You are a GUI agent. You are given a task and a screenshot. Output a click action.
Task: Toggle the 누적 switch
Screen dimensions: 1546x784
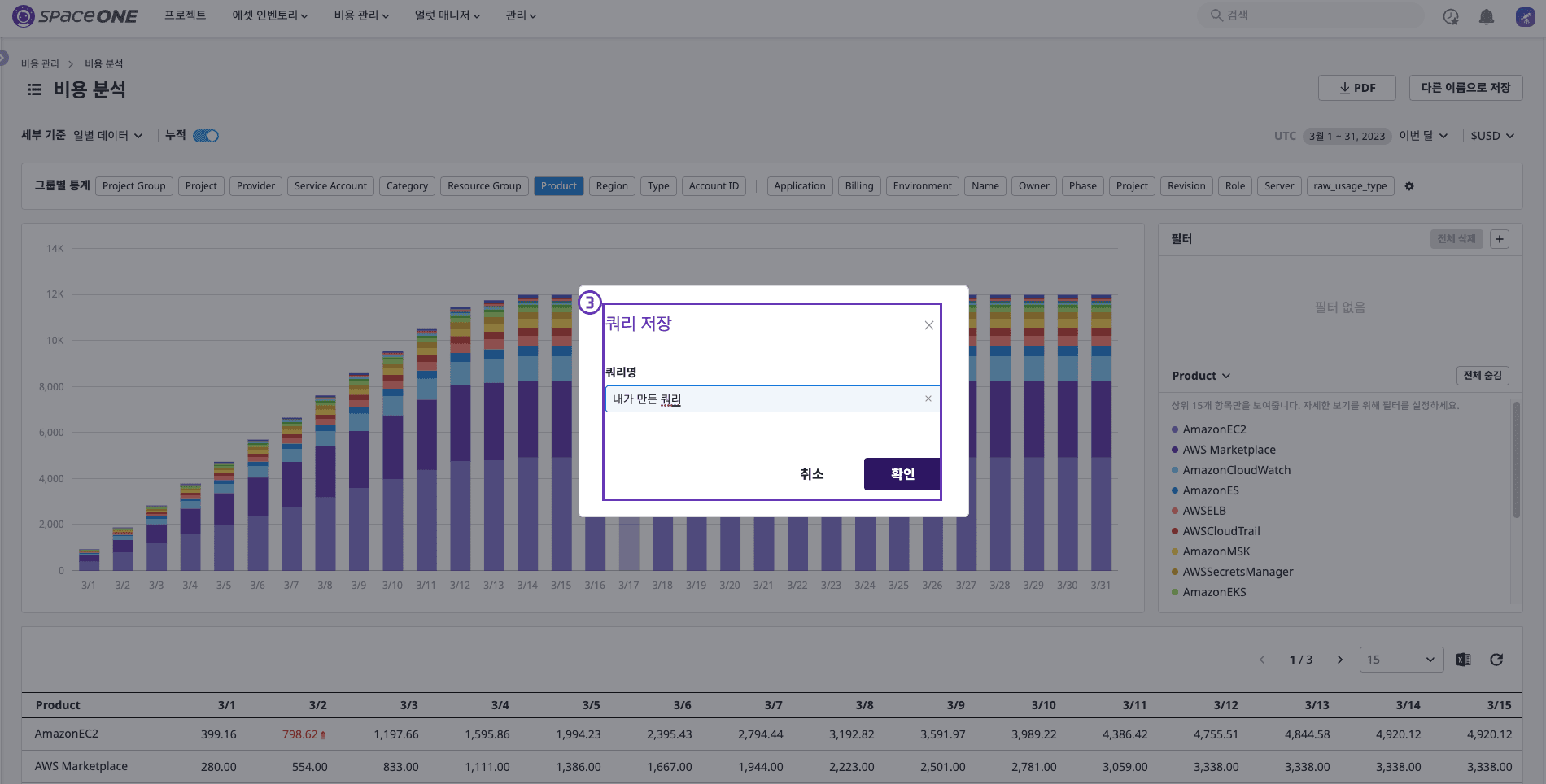206,136
